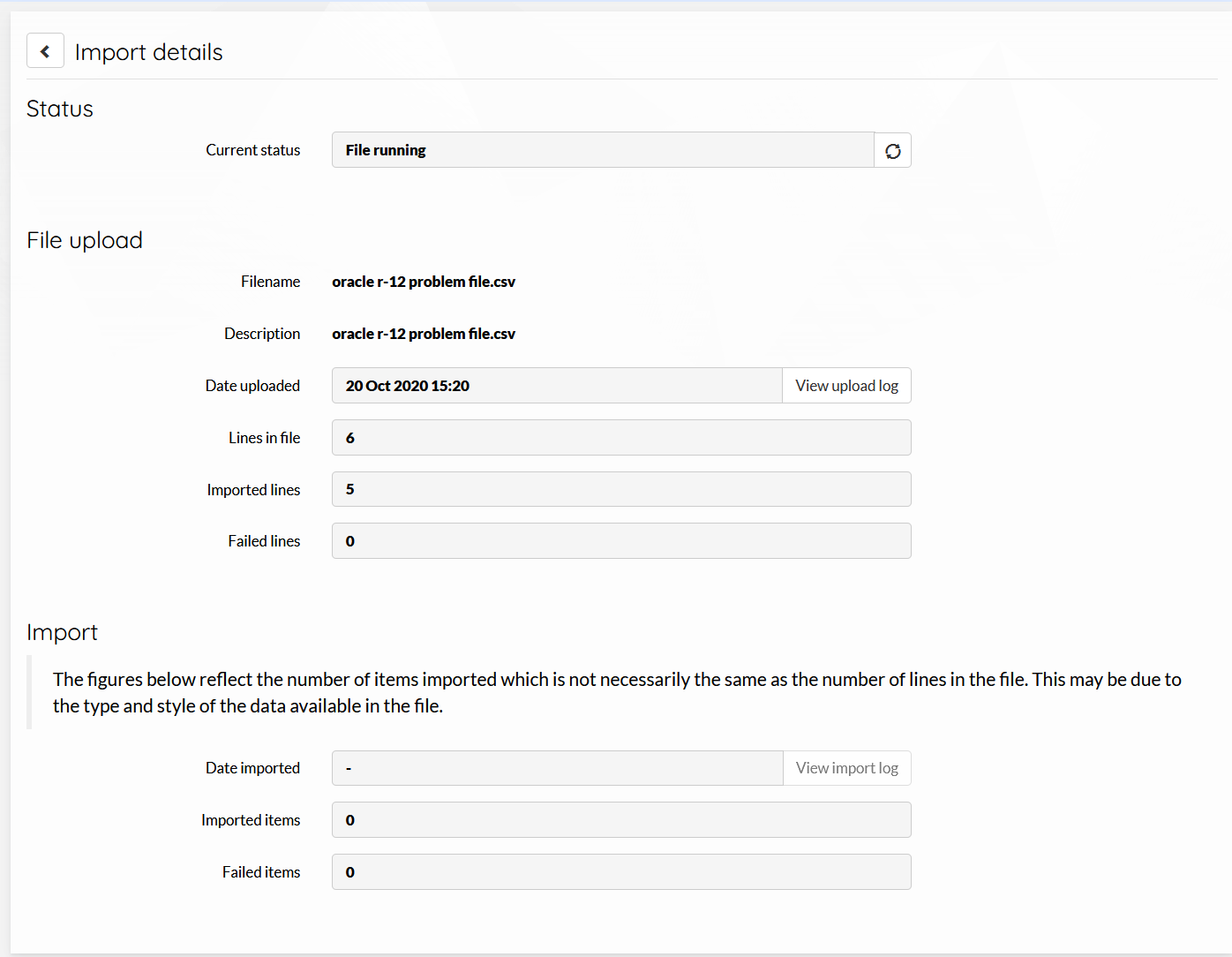Click the Imported items label
Screen dimensions: 1232x957
[251, 820]
